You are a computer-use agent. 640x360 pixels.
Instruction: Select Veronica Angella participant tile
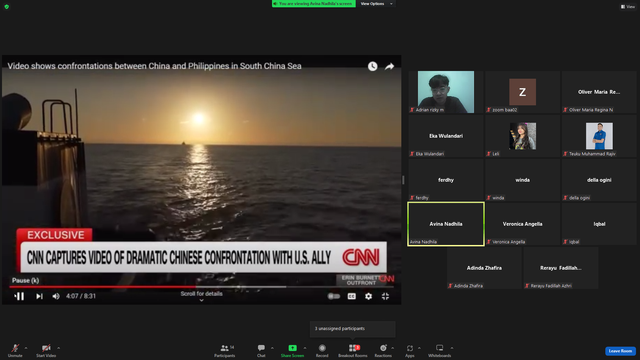tap(522, 224)
